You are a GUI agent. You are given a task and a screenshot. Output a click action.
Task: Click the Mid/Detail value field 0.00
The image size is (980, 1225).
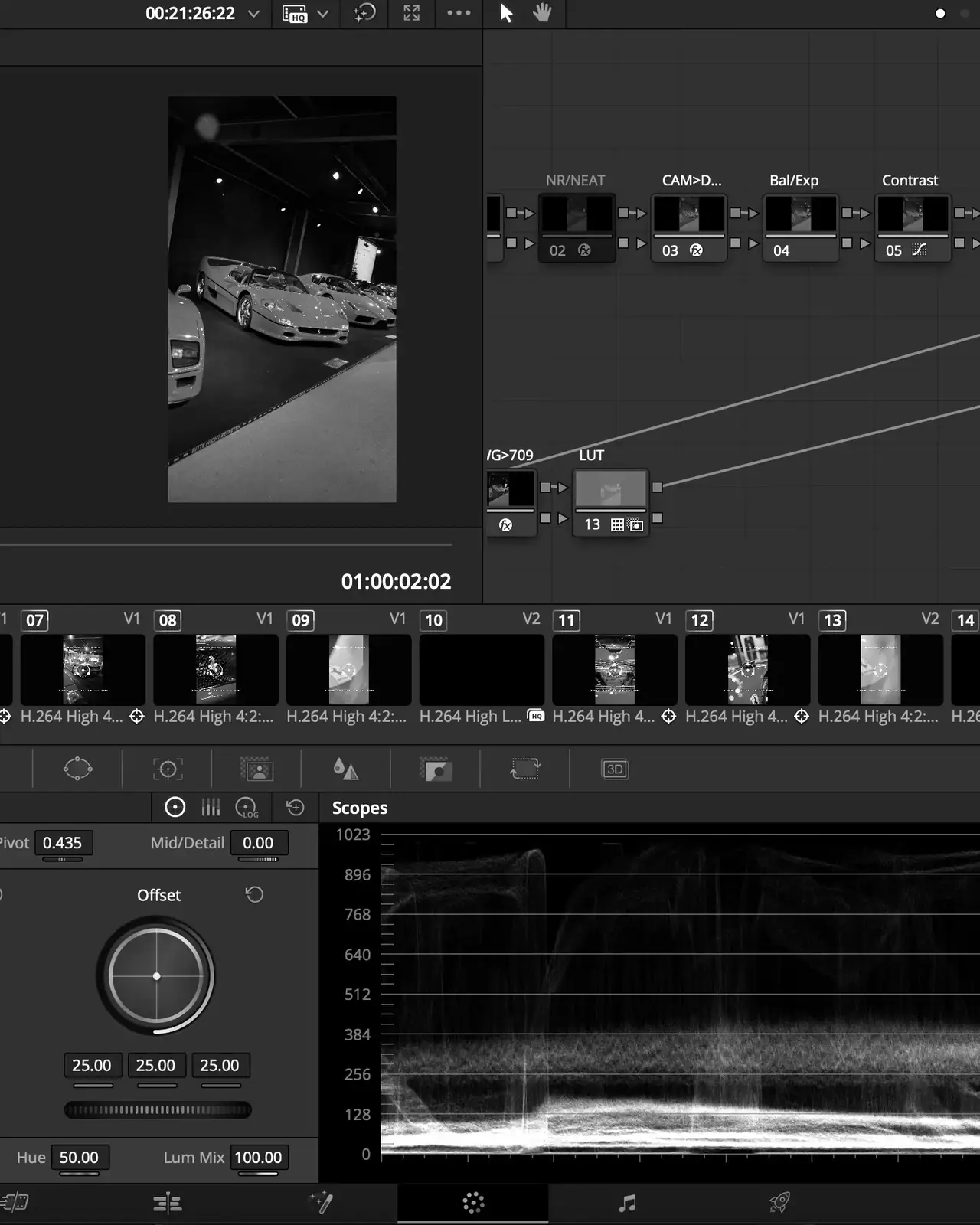coord(258,843)
